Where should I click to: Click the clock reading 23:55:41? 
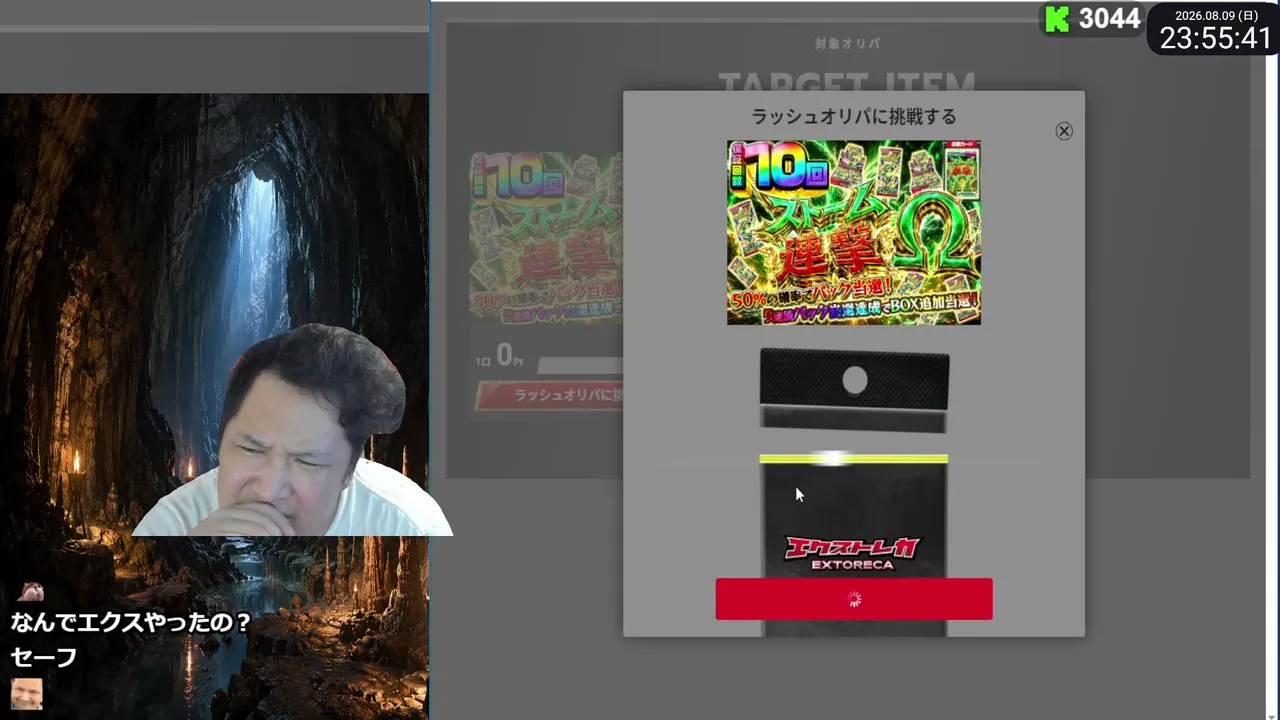(x=1215, y=39)
